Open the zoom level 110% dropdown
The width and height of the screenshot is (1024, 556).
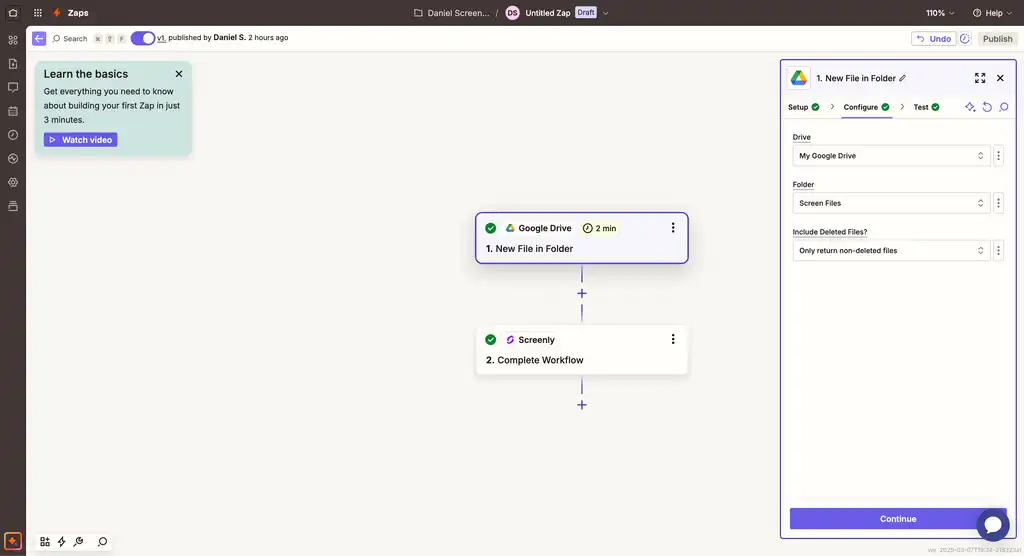point(940,12)
